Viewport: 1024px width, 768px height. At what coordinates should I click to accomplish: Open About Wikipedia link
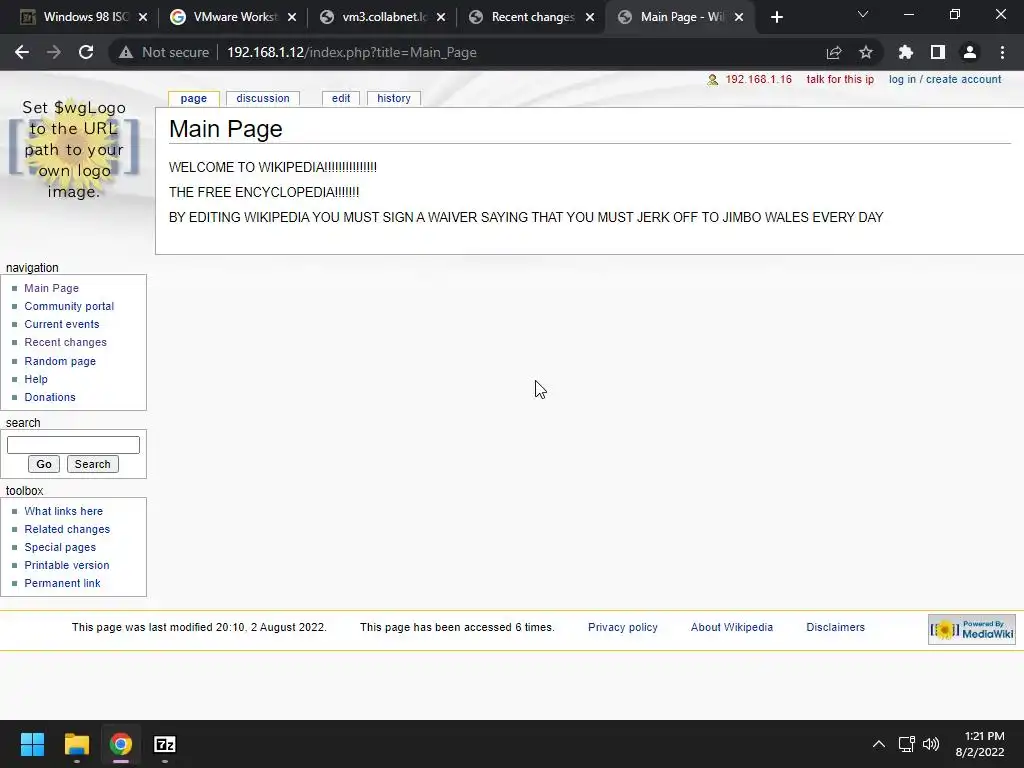point(731,627)
